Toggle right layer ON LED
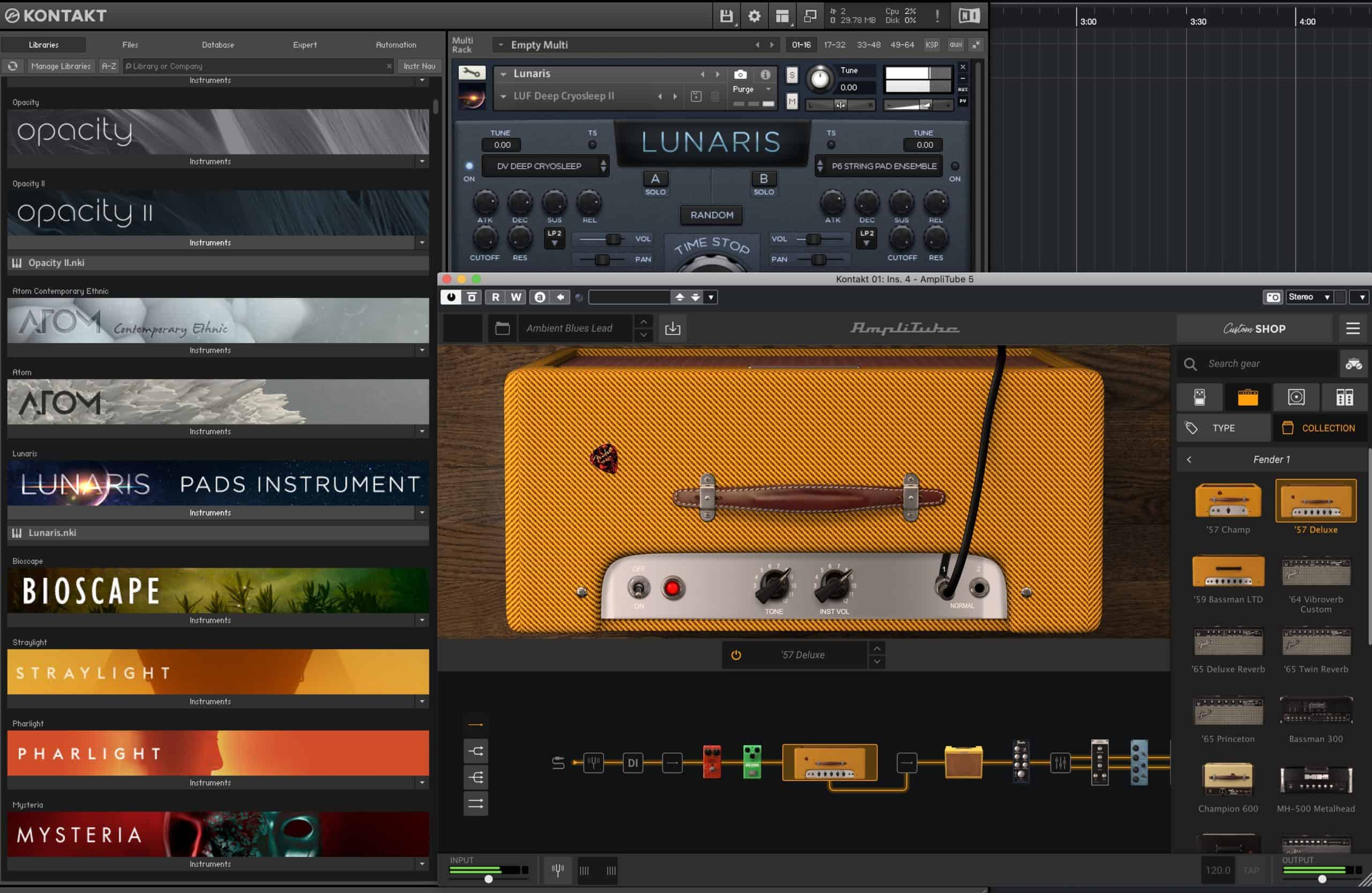1372x893 pixels. 955,166
